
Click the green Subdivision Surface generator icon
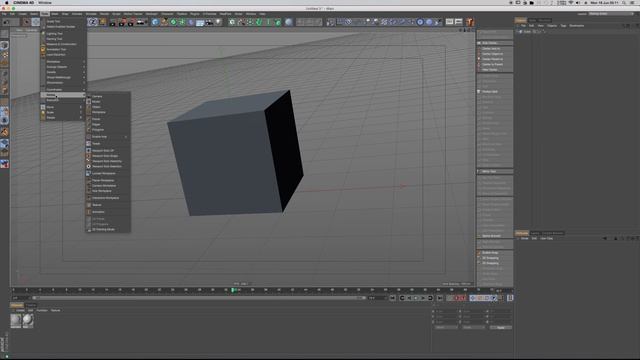[173, 22]
